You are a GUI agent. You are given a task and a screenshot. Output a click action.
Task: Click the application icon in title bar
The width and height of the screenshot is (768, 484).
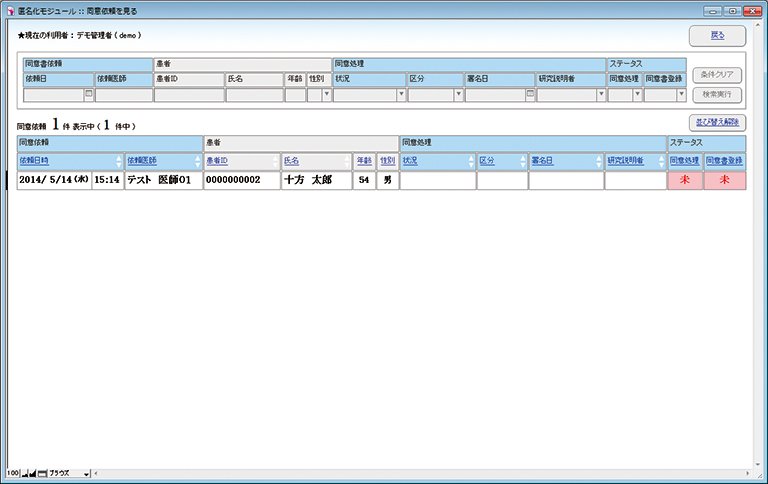[11, 11]
